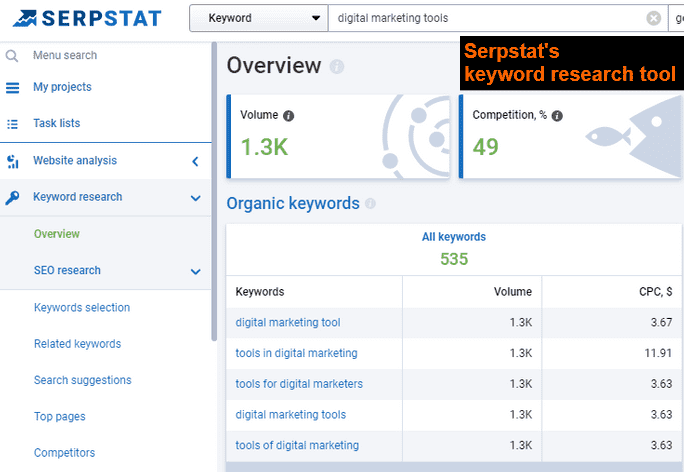This screenshot has width=684, height=472.
Task: Click the info icon next to Volume
Action: 289,116
